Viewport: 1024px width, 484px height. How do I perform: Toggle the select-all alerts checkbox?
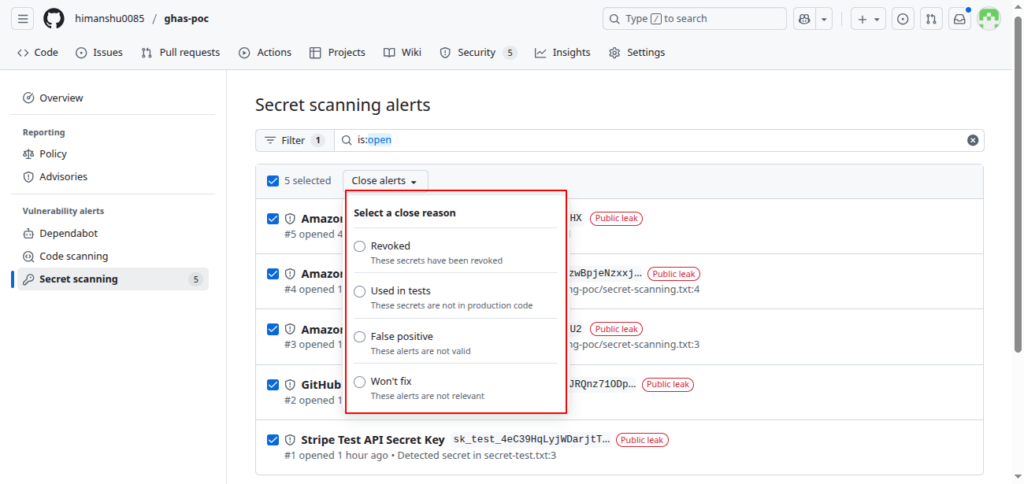tap(273, 181)
